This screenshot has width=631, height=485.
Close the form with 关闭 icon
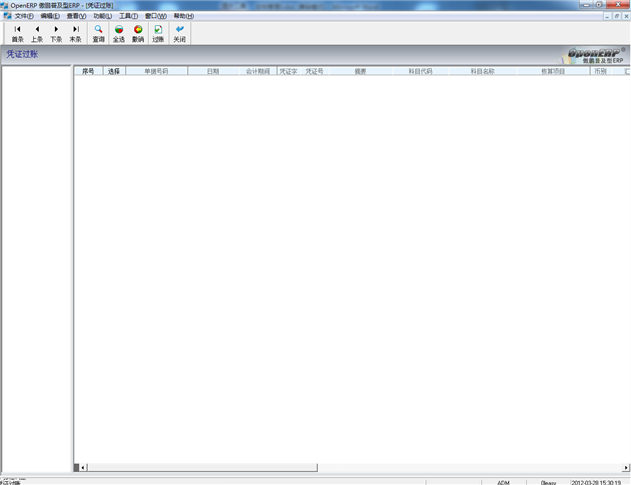tap(179, 33)
